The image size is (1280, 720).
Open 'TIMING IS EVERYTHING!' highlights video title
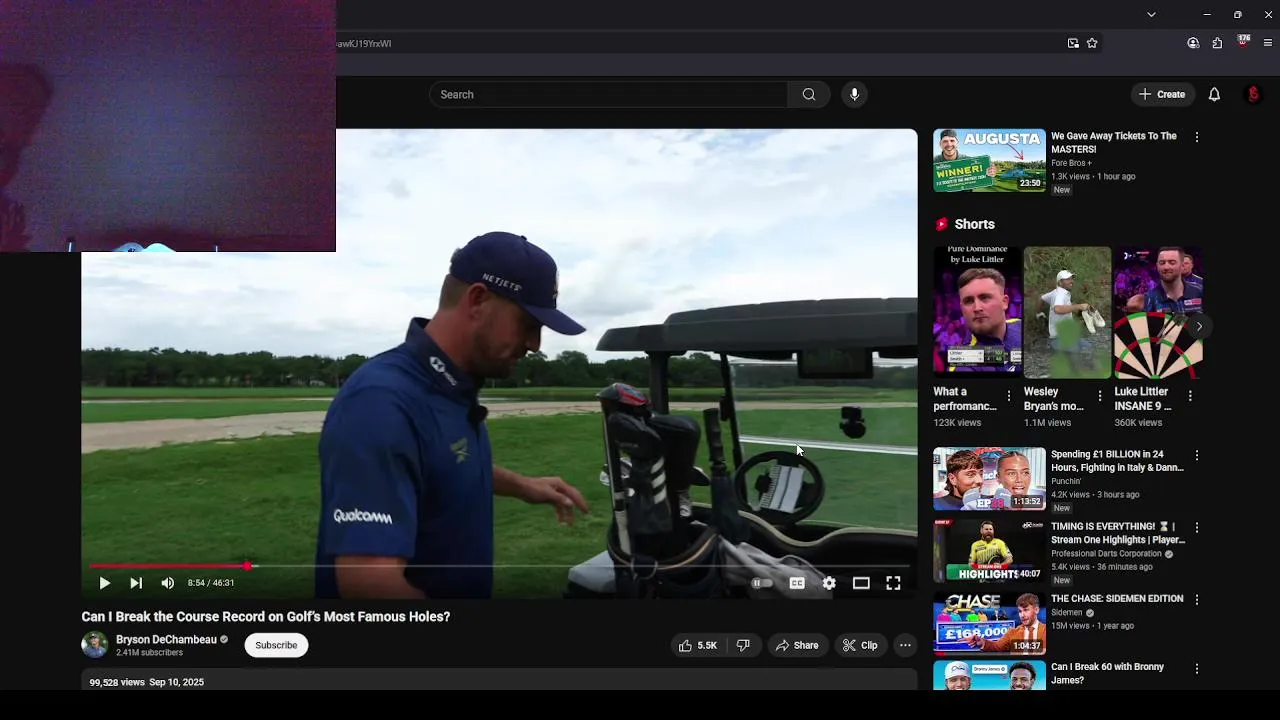[x=1118, y=533]
